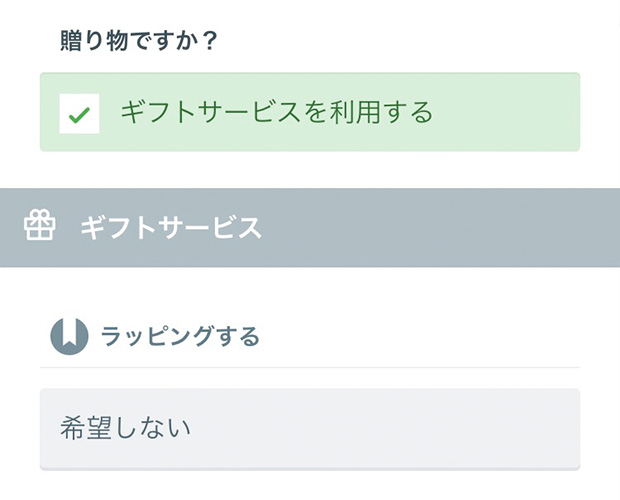Click the divider line under ラッピングする
The height and width of the screenshot is (500, 620).
click(310, 367)
